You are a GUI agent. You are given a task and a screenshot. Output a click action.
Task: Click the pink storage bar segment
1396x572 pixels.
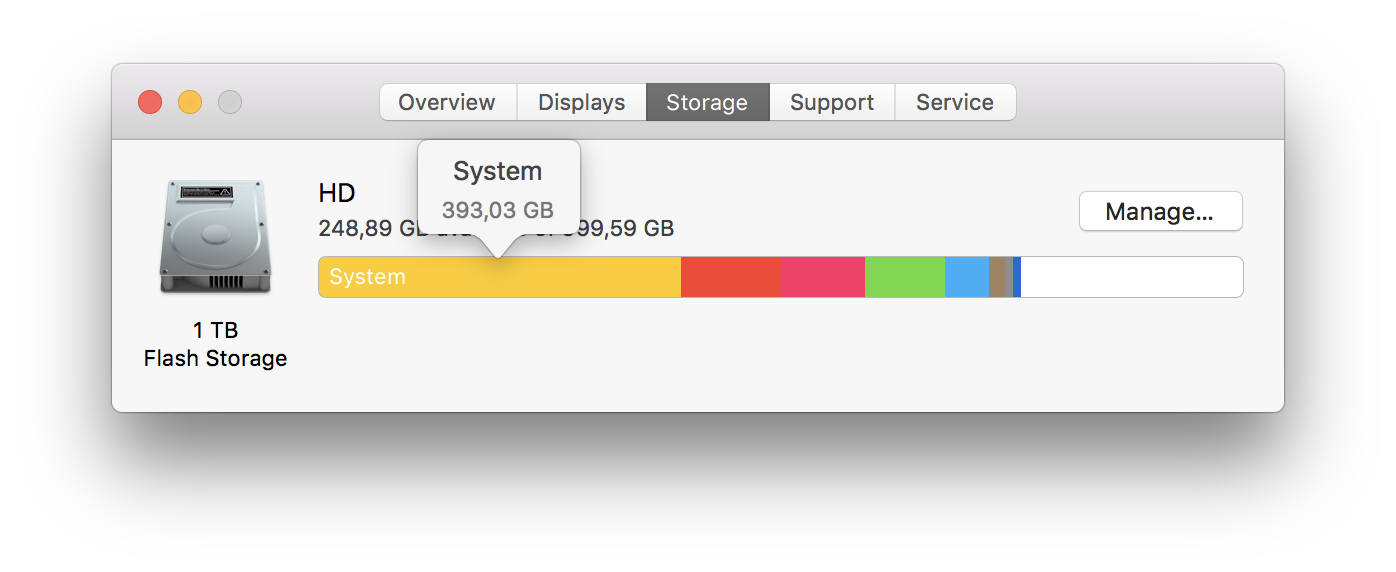[x=823, y=277]
